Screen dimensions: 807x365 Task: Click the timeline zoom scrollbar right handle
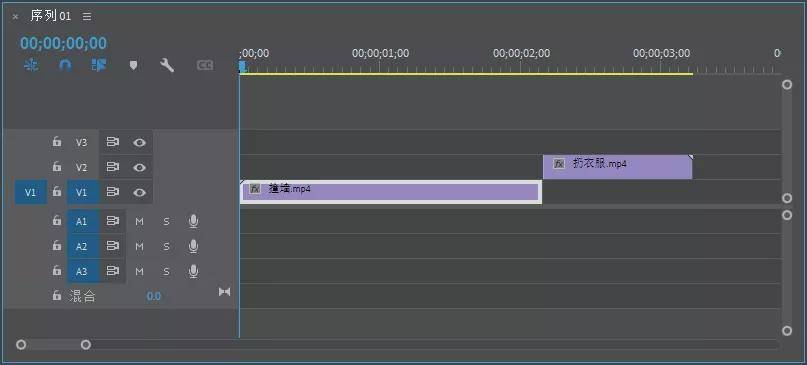pyautogui.click(x=86, y=344)
